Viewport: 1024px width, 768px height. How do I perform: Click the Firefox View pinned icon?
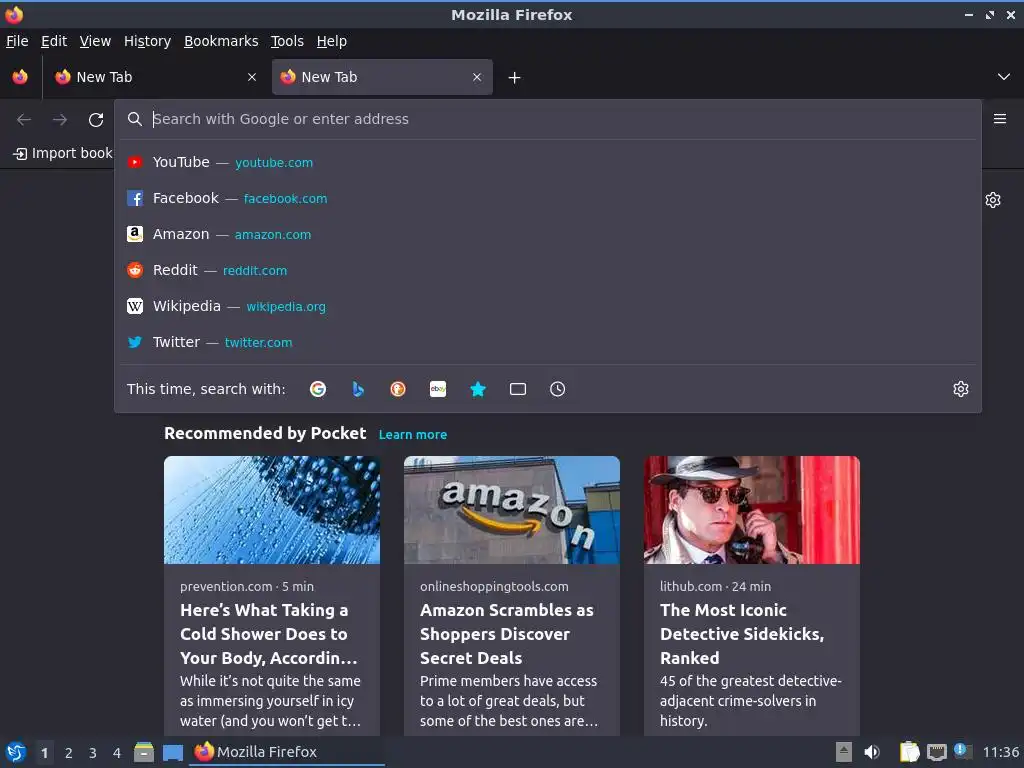tap(20, 77)
